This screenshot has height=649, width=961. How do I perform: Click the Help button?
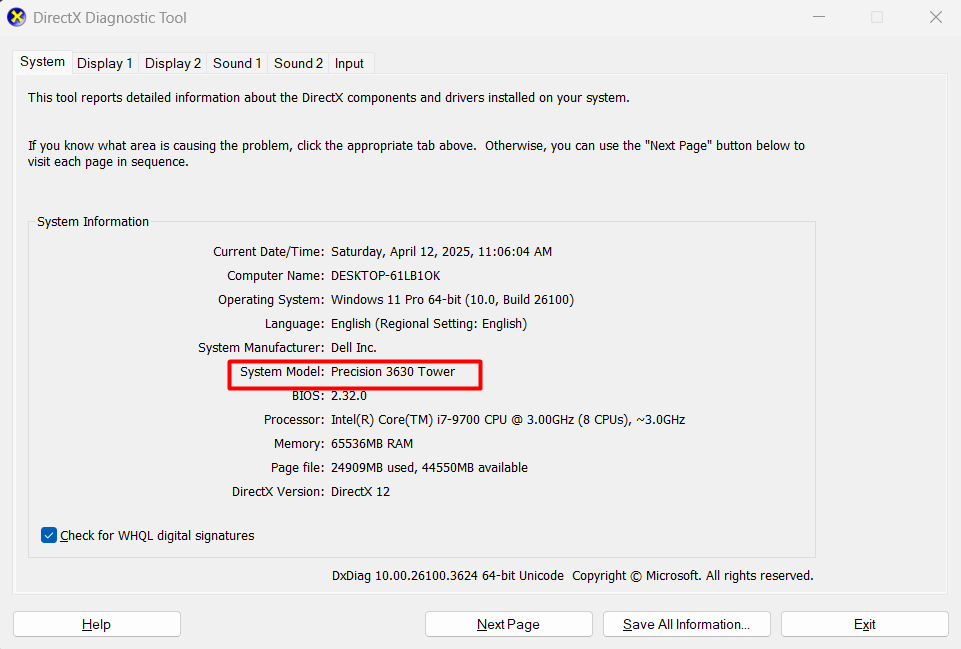point(97,624)
